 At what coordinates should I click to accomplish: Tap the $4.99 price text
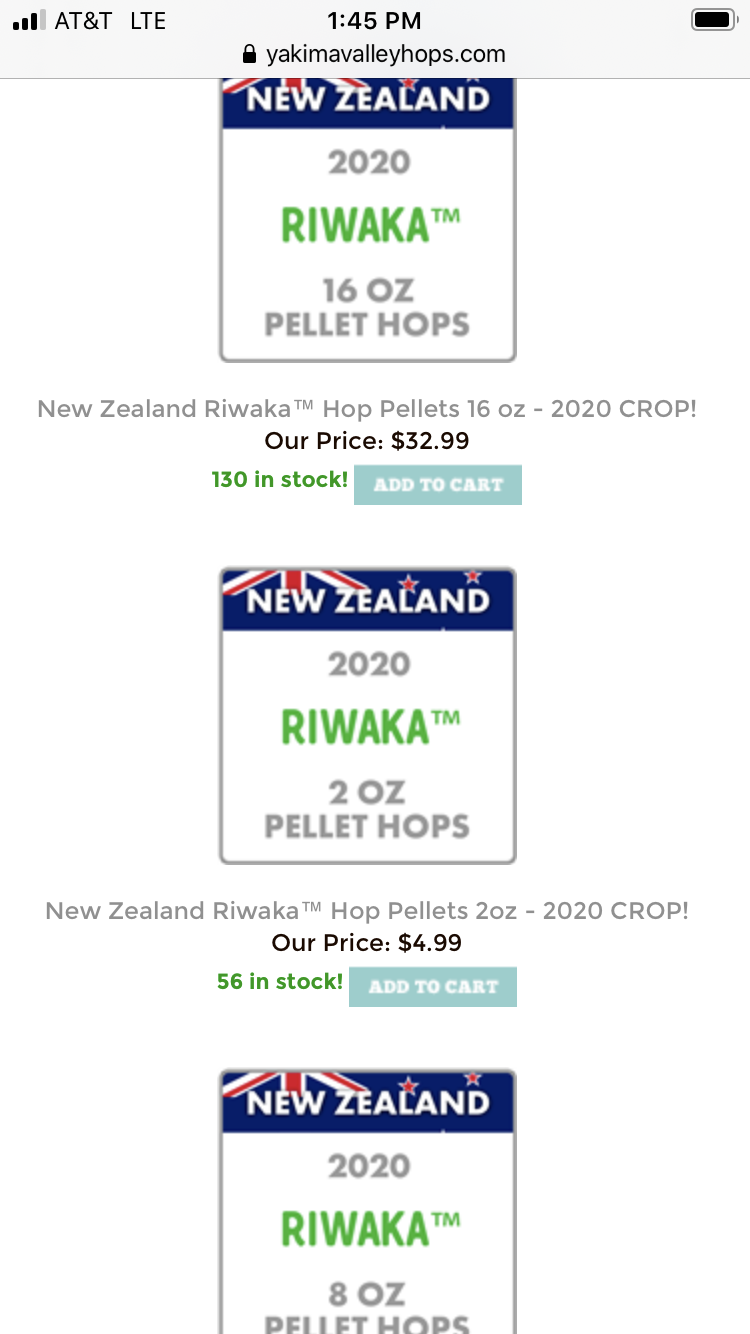(430, 943)
